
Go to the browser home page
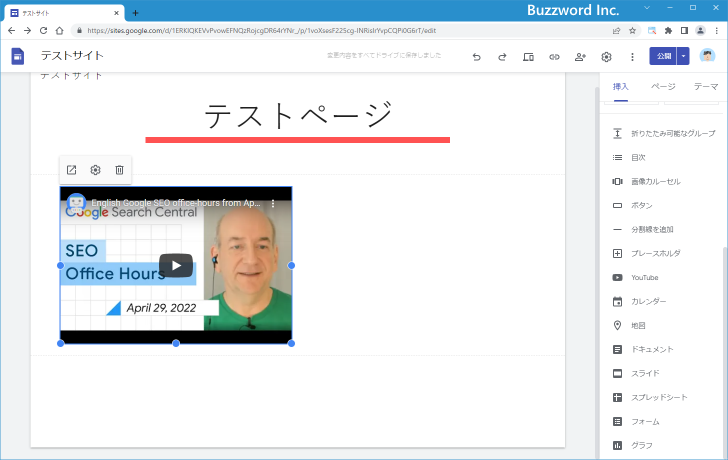coord(59,31)
